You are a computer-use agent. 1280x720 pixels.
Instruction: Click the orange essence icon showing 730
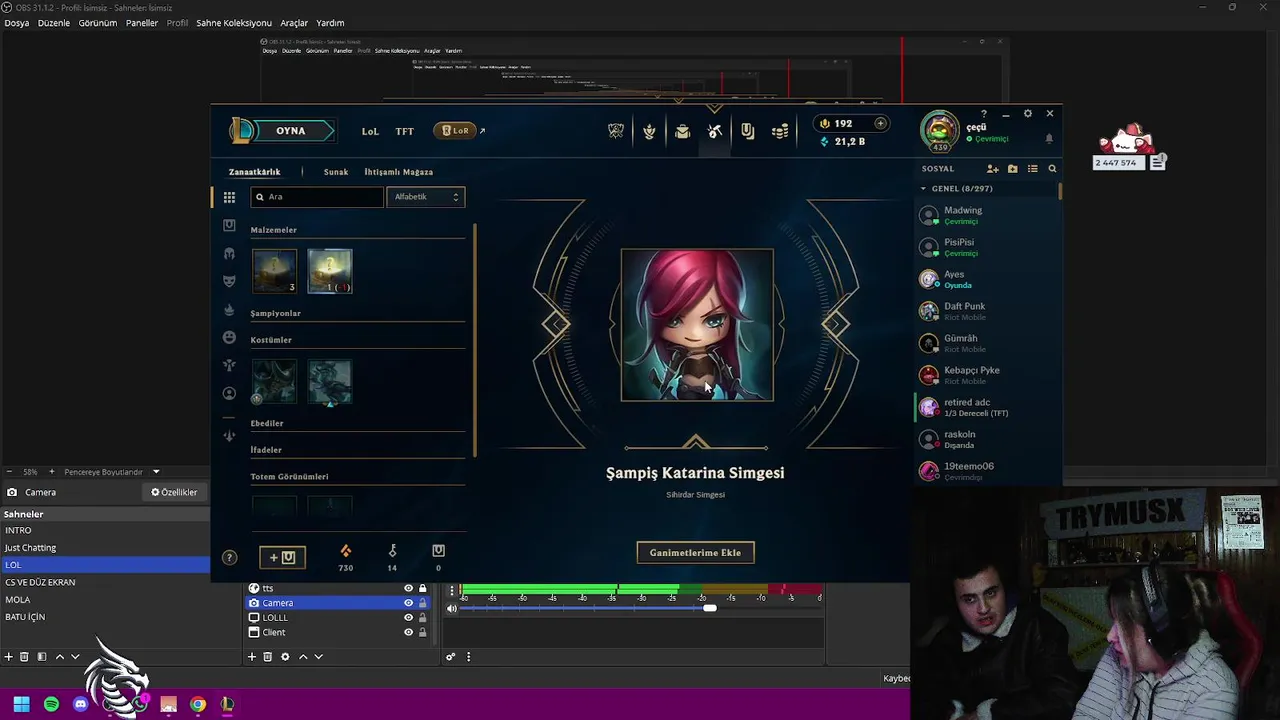[345, 551]
